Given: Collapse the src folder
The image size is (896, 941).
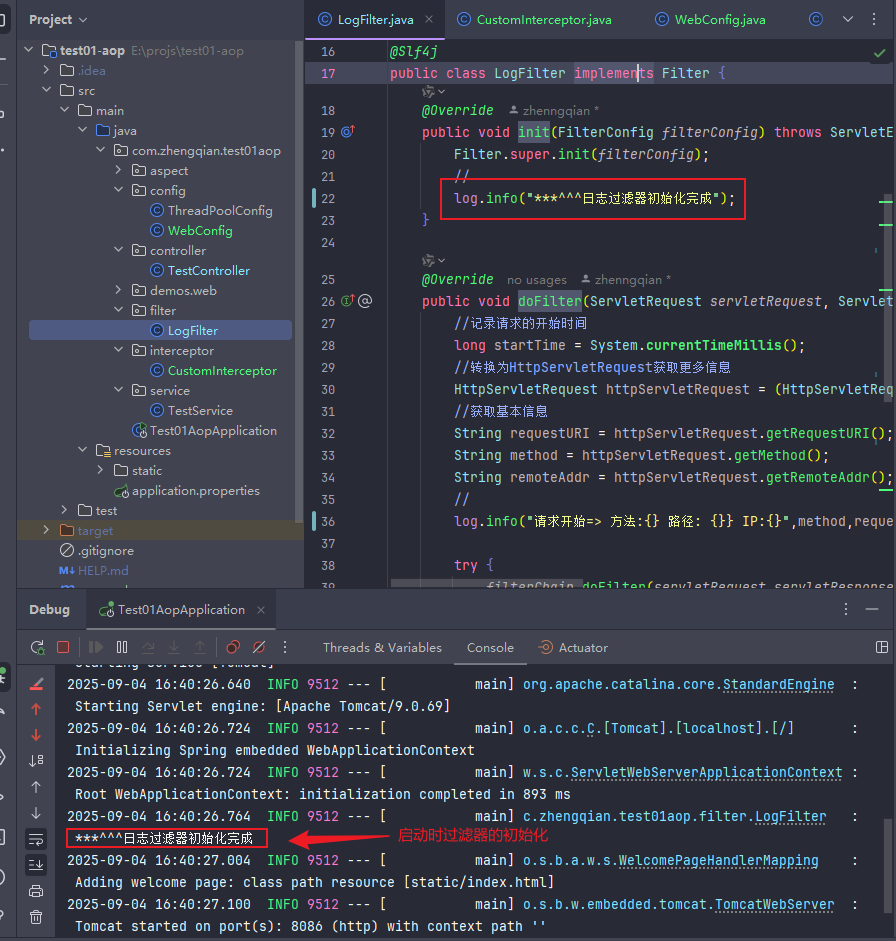Looking at the screenshot, I should pos(46,90).
